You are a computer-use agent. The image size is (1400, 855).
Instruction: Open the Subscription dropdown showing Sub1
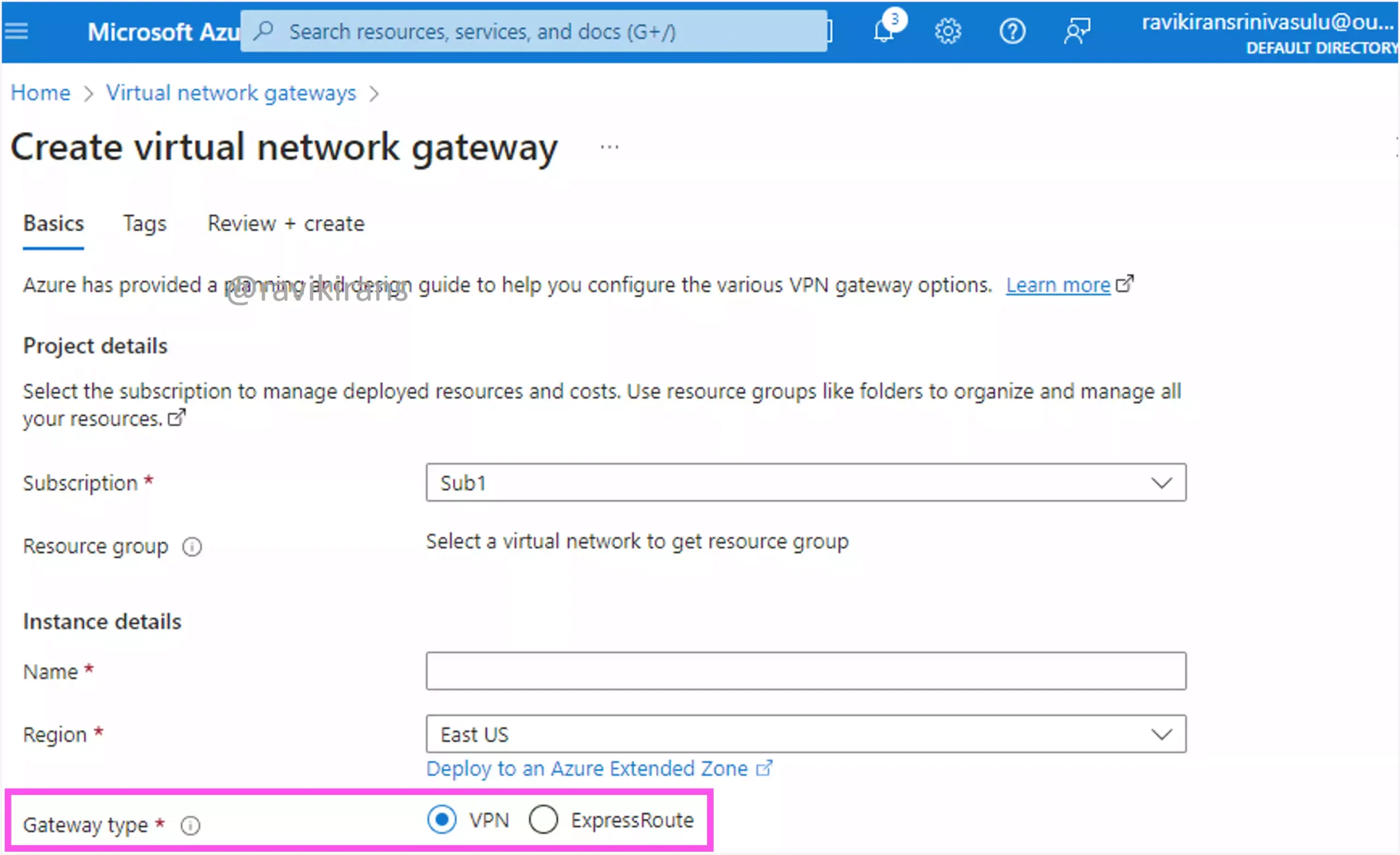tap(806, 482)
